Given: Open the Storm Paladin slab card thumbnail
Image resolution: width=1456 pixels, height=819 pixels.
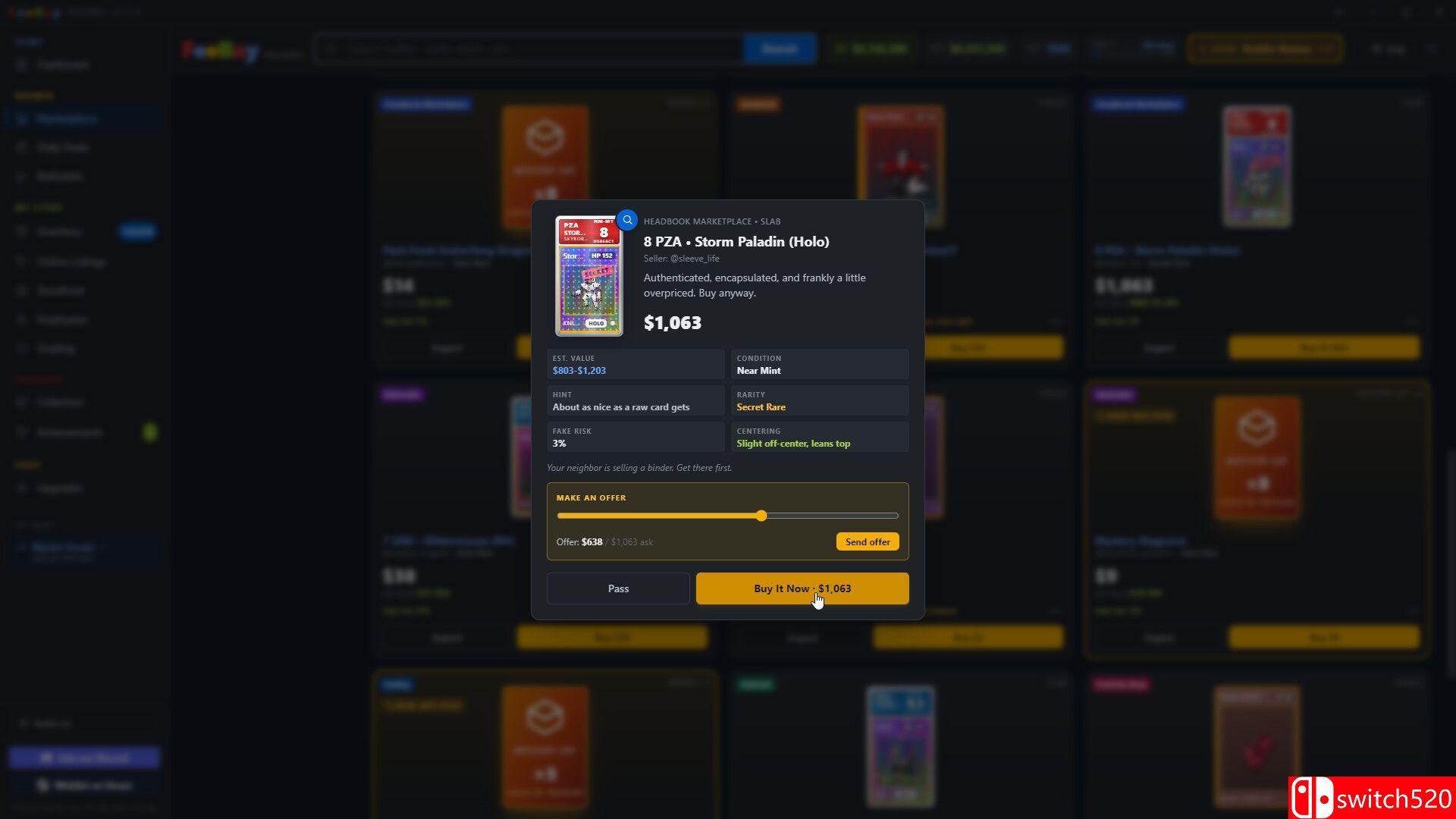Looking at the screenshot, I should (589, 276).
